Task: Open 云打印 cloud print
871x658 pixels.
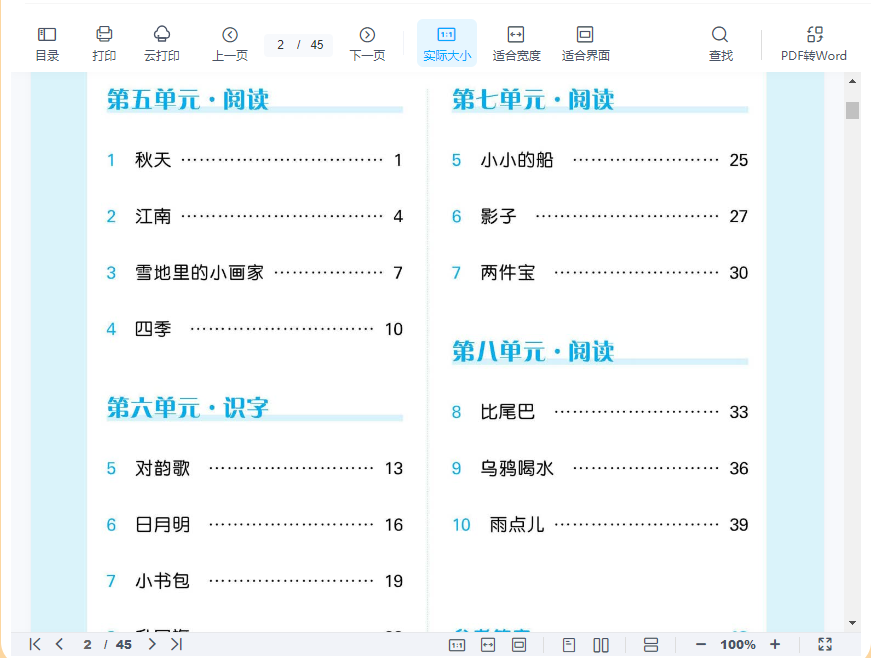Action: (x=162, y=43)
